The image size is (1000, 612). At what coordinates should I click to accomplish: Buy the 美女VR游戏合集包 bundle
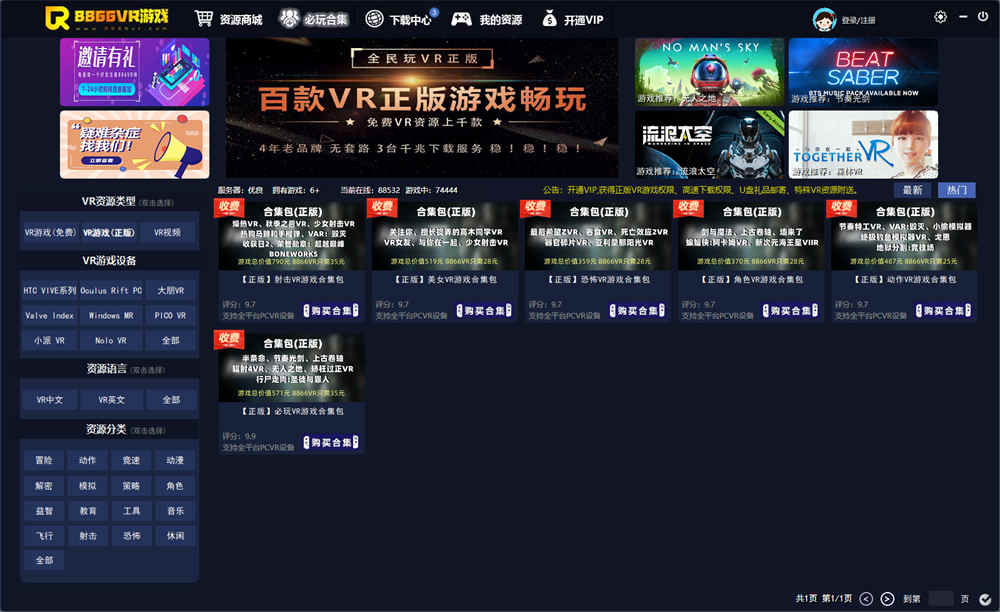483,310
